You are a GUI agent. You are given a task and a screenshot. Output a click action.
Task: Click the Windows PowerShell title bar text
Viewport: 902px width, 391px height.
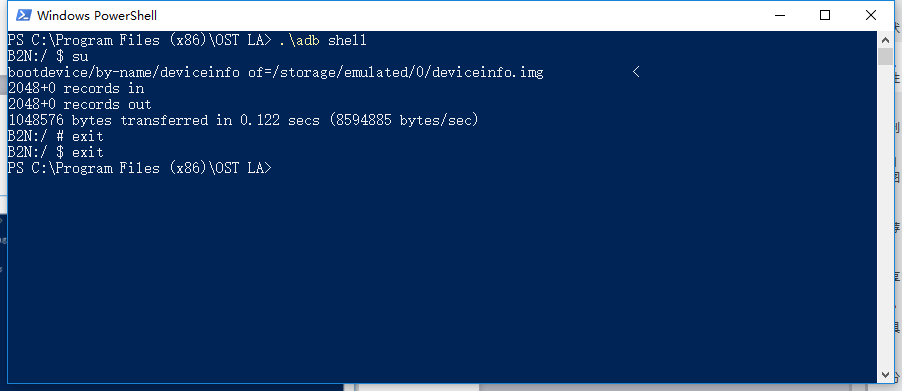pos(97,16)
